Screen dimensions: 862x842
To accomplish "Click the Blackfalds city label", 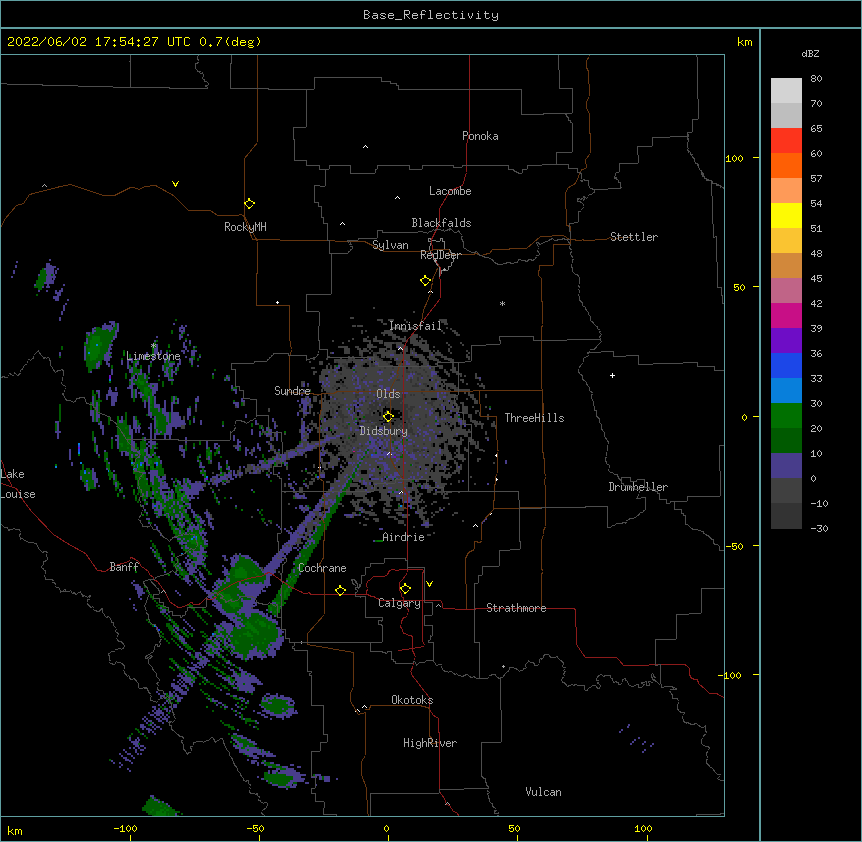I will click(x=441, y=223).
